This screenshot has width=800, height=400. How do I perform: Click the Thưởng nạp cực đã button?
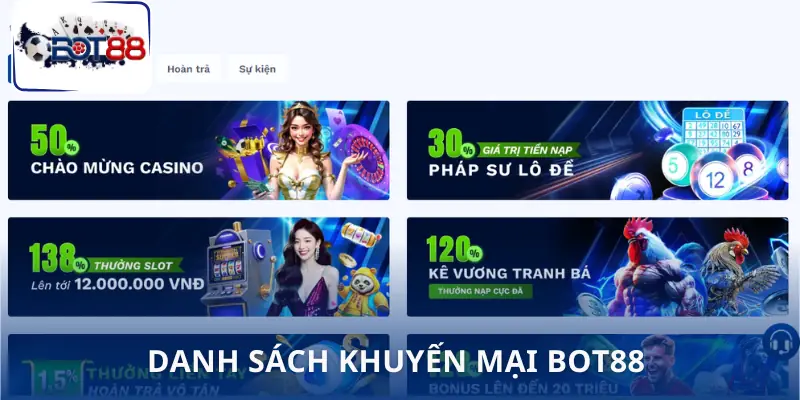click(481, 291)
